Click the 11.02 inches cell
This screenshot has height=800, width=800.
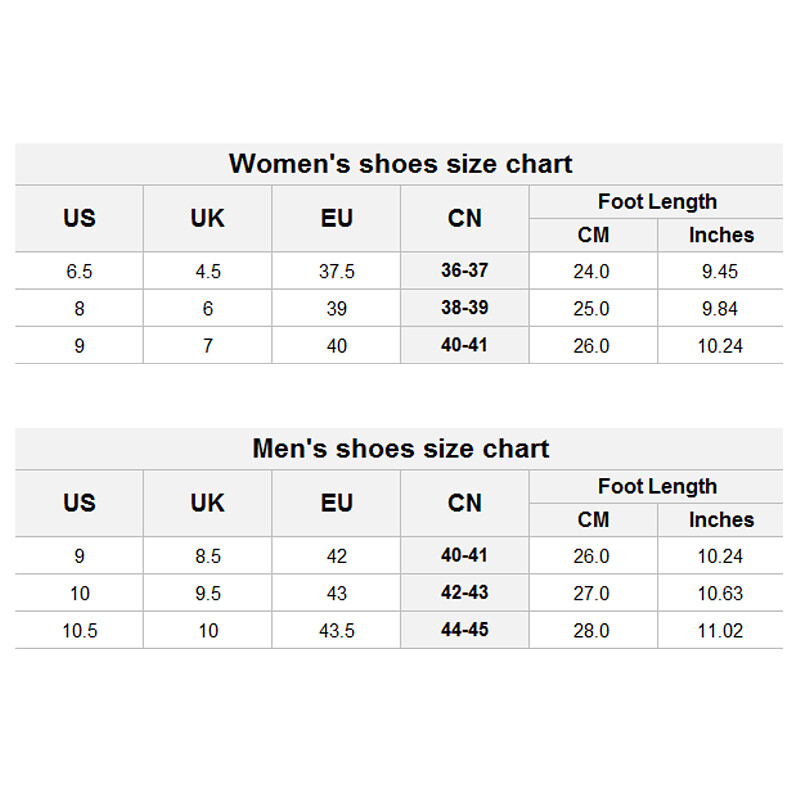click(720, 631)
